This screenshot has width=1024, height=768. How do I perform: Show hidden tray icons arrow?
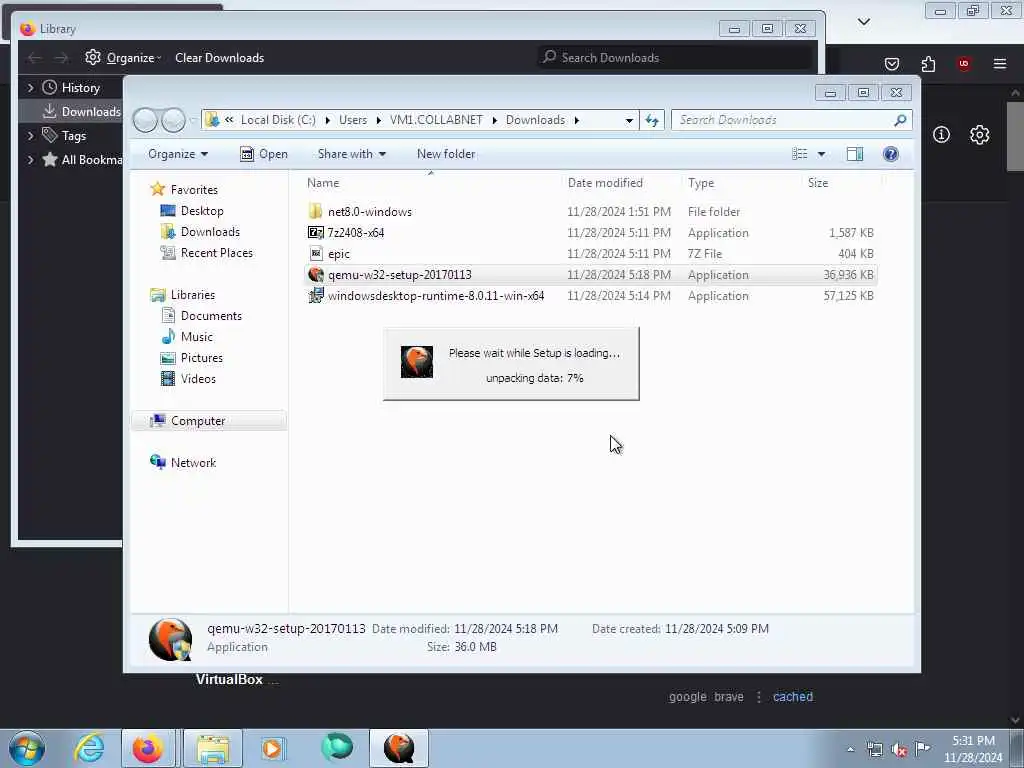tap(850, 749)
